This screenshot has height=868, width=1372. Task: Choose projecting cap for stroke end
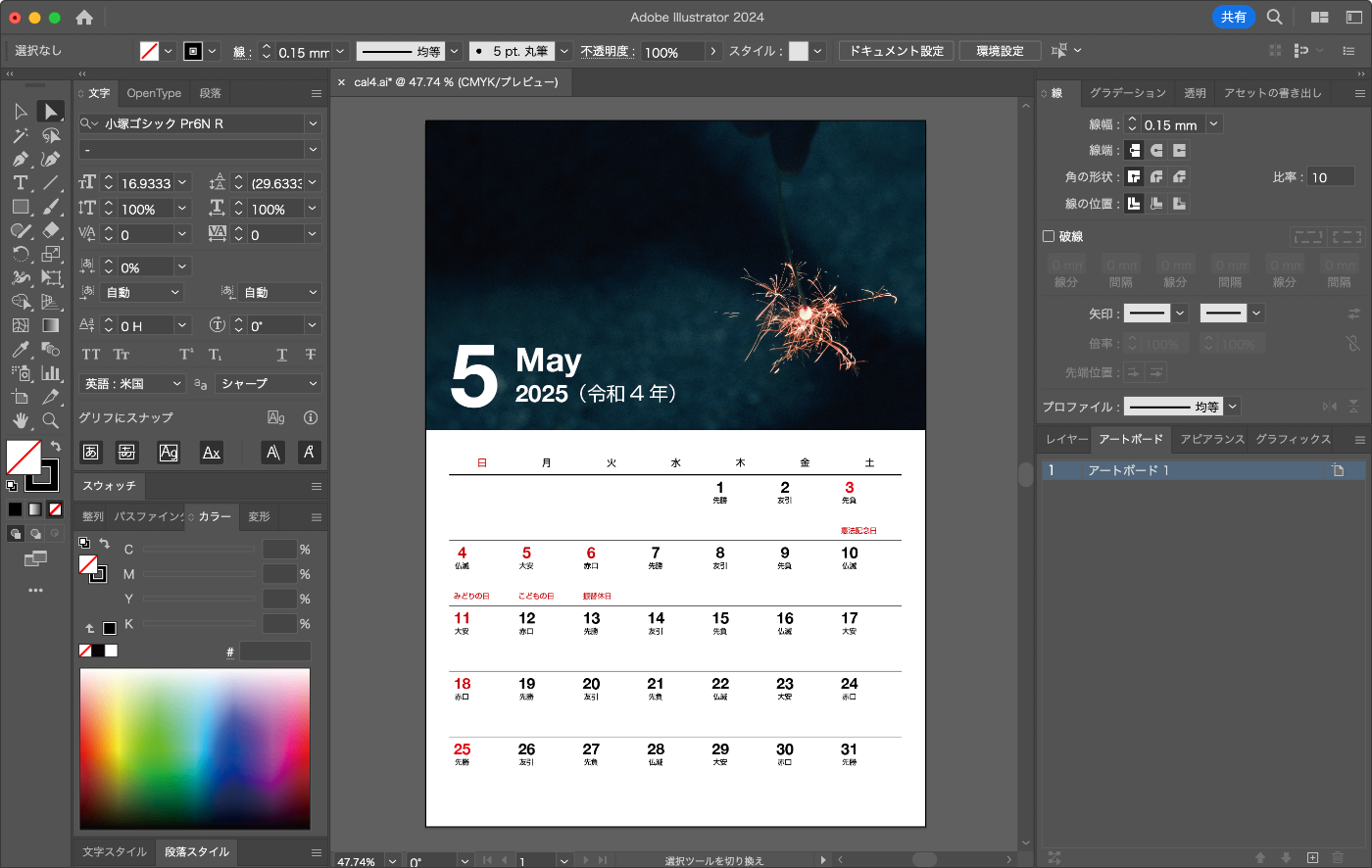point(1179,150)
